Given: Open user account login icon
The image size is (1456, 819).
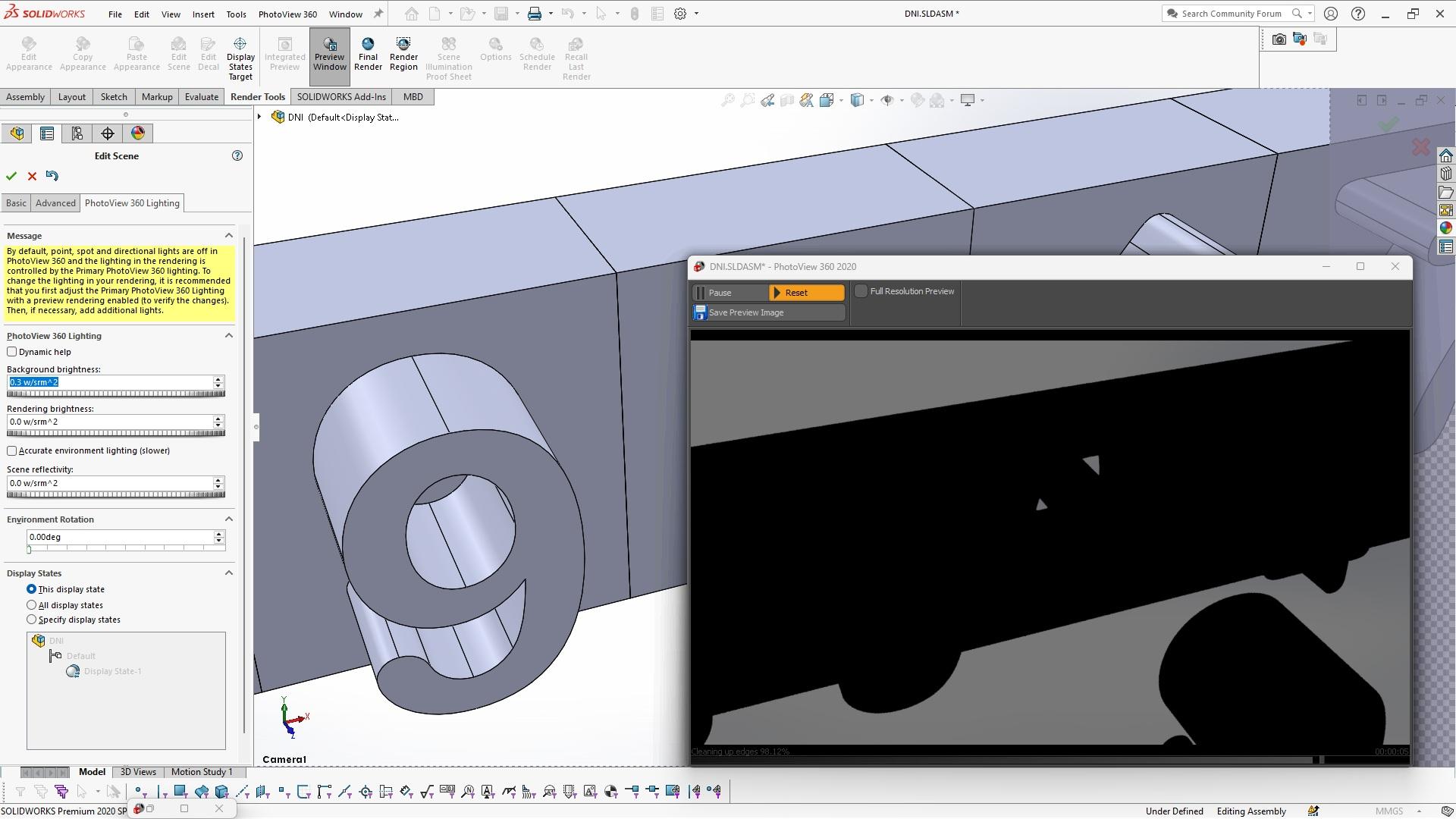Looking at the screenshot, I should pos(1331,14).
